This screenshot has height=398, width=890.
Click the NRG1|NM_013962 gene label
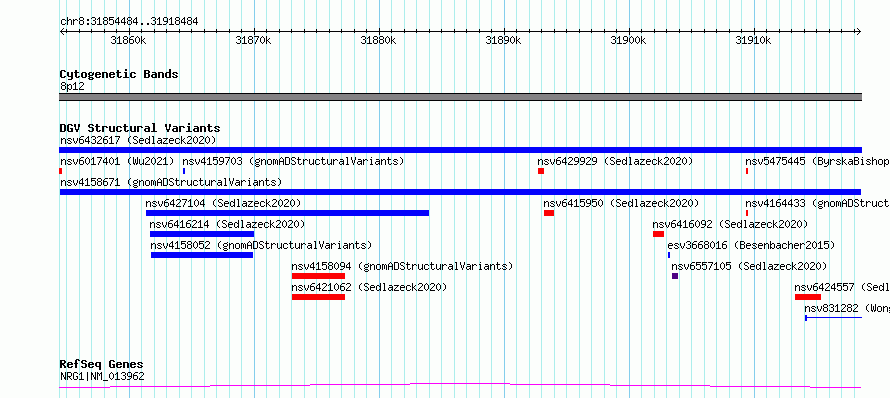(102, 376)
